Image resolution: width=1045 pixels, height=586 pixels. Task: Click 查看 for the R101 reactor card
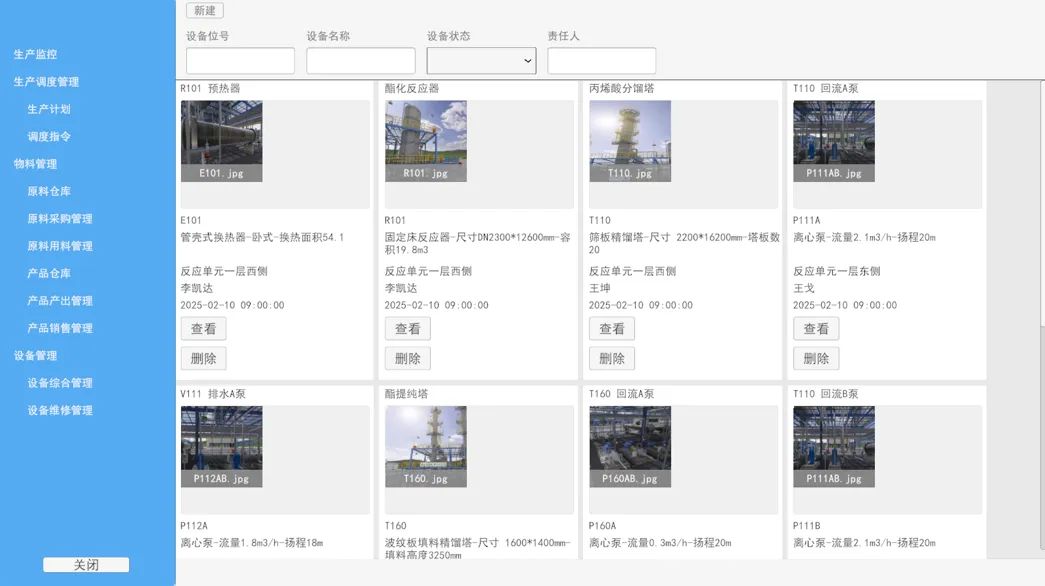pyautogui.click(x=408, y=329)
